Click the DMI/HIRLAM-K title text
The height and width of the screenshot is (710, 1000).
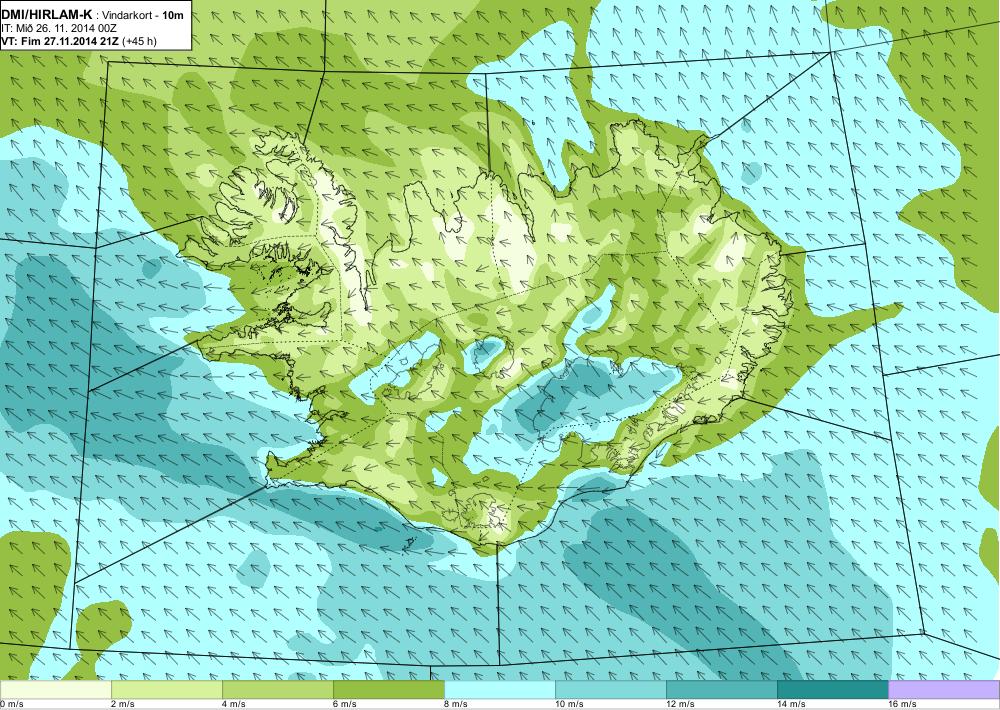click(47, 15)
